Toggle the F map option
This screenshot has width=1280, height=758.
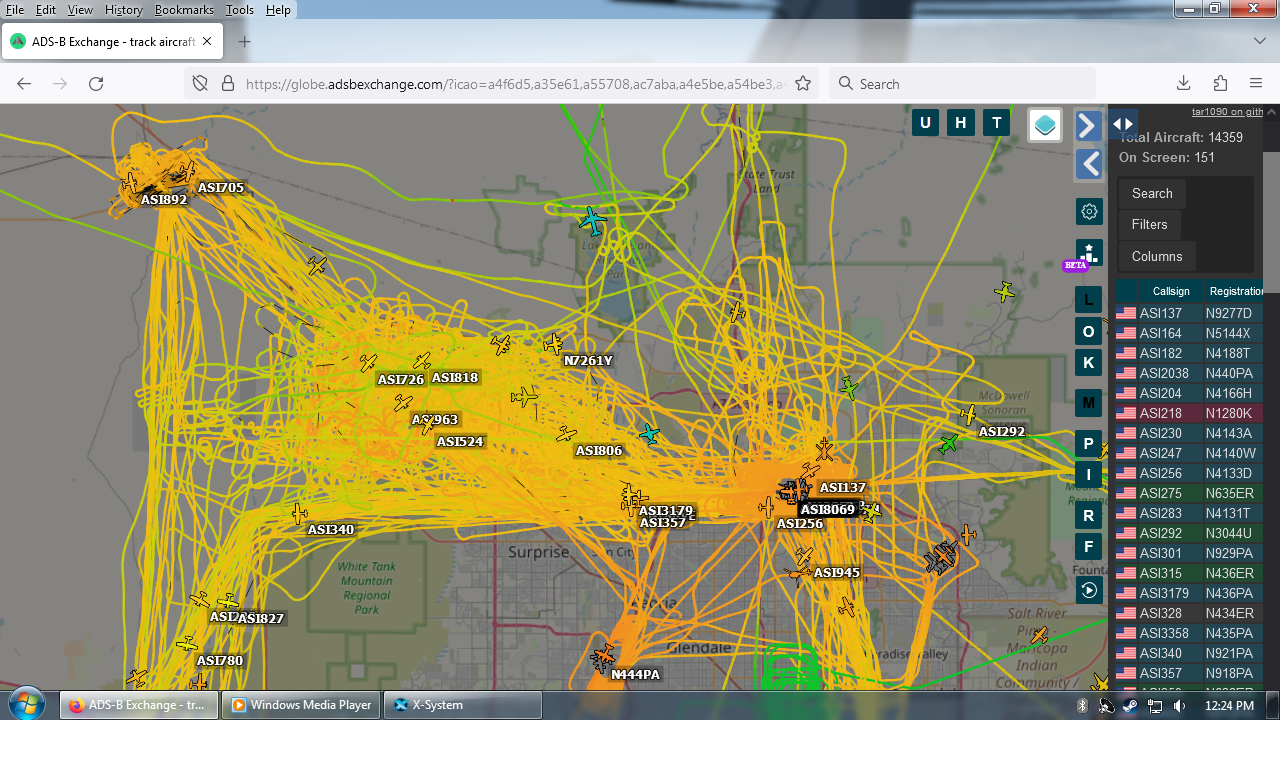pyautogui.click(x=1088, y=547)
